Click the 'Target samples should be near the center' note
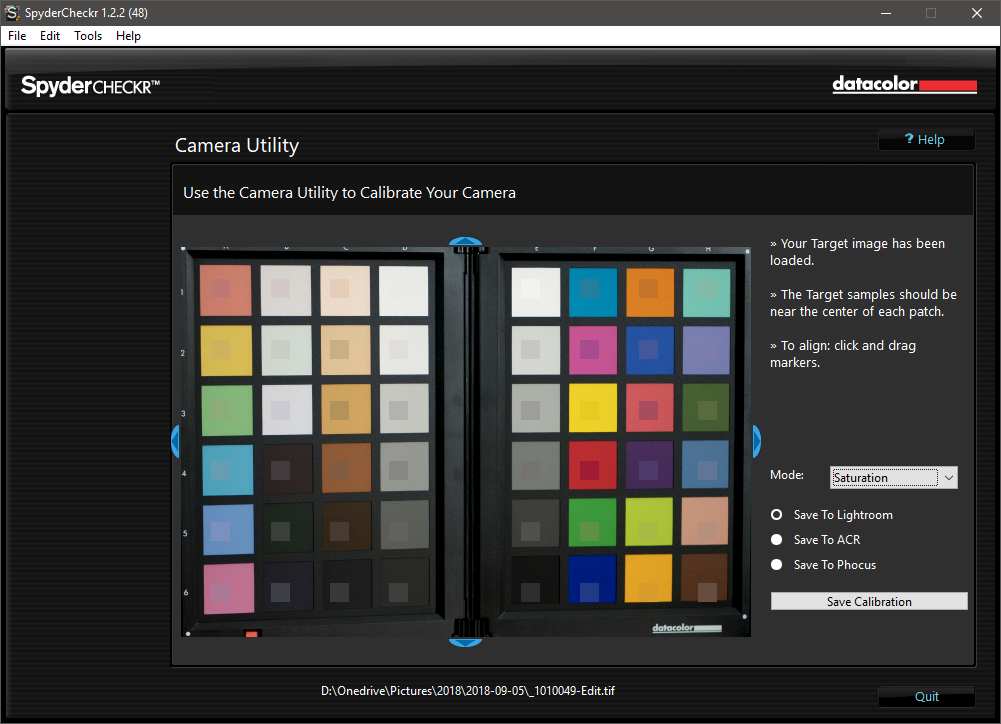This screenshot has height=724, width=1001. tap(863, 303)
